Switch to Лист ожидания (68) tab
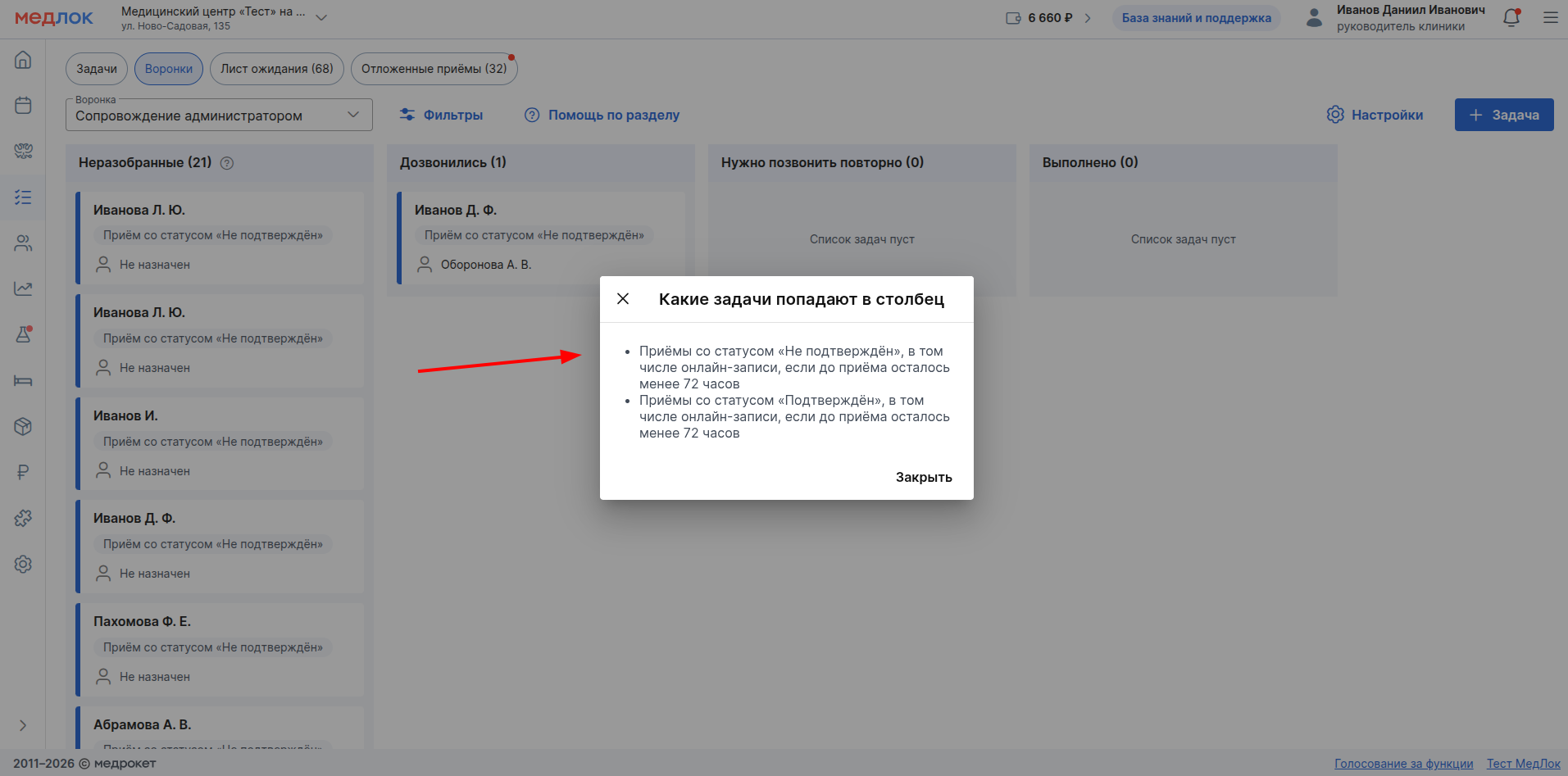 (276, 69)
